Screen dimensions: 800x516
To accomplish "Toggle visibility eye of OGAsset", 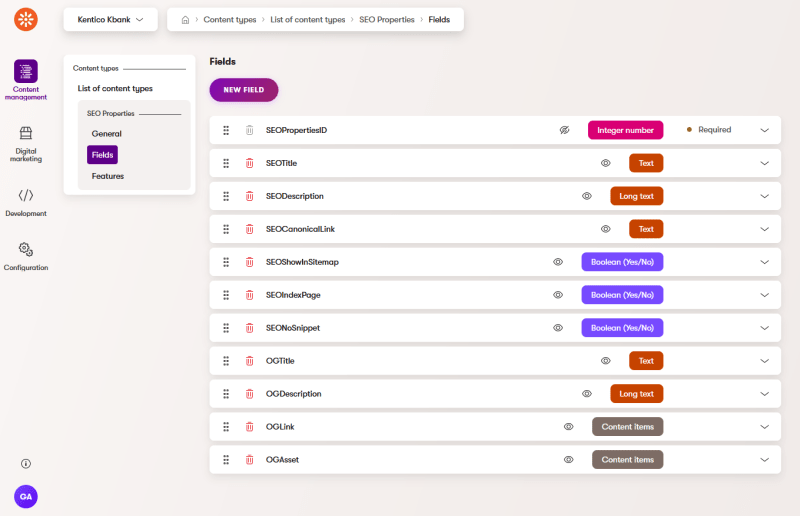I will 568,460.
